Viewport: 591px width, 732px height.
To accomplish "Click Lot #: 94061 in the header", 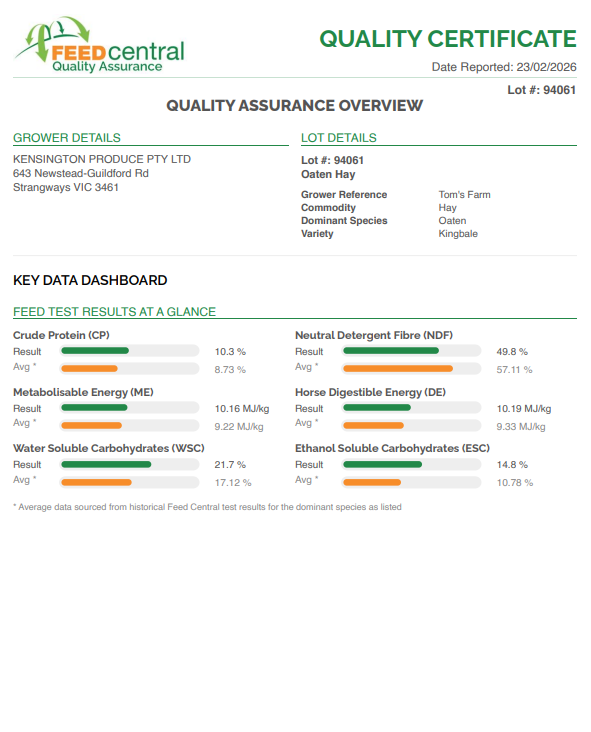I will click(542, 90).
